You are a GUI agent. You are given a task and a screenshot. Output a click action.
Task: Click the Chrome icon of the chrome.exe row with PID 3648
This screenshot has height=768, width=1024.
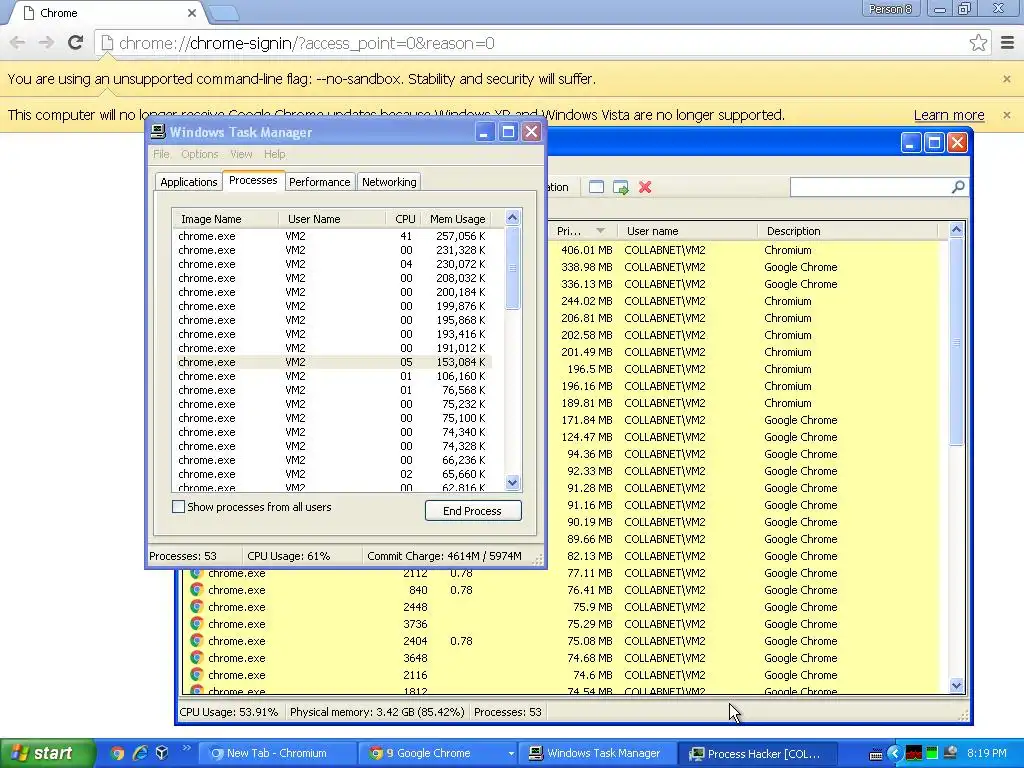point(196,658)
